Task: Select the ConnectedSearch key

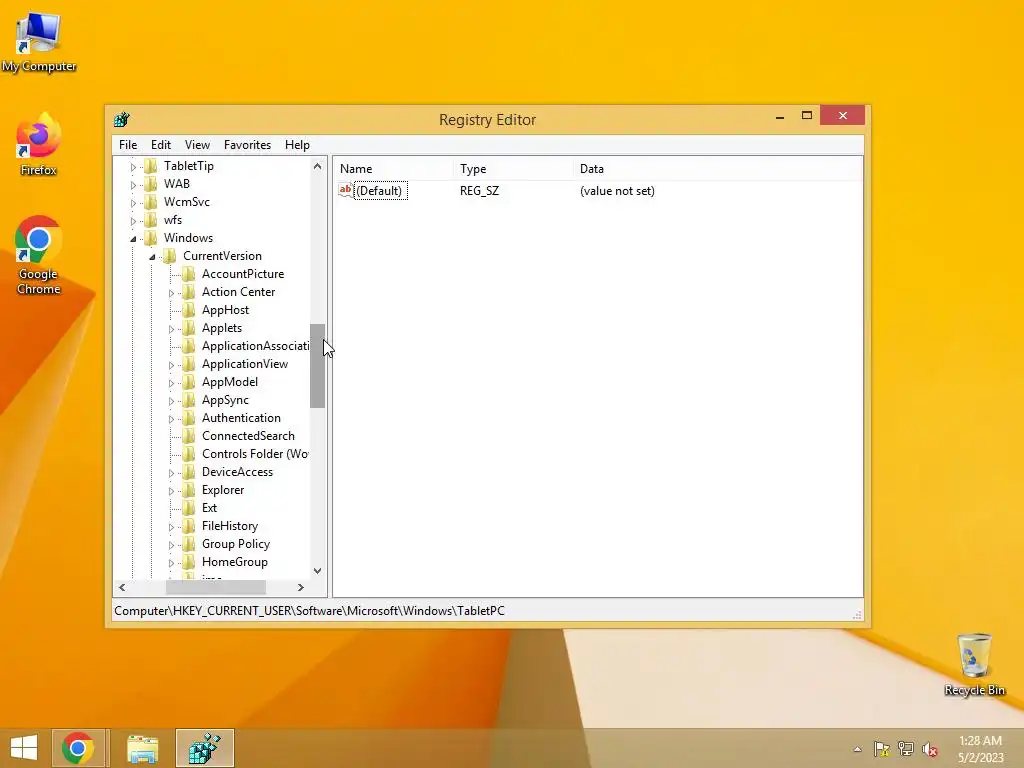Action: [248, 436]
